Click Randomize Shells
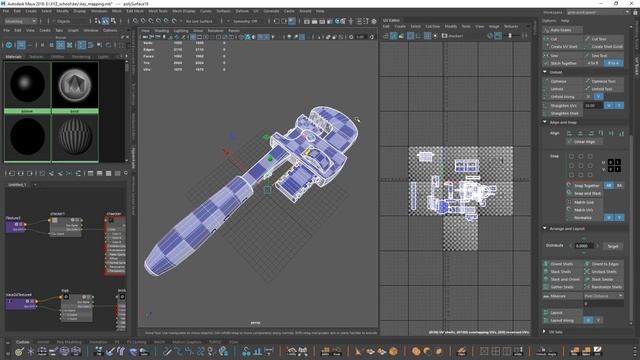The image size is (640, 360). pos(604,287)
